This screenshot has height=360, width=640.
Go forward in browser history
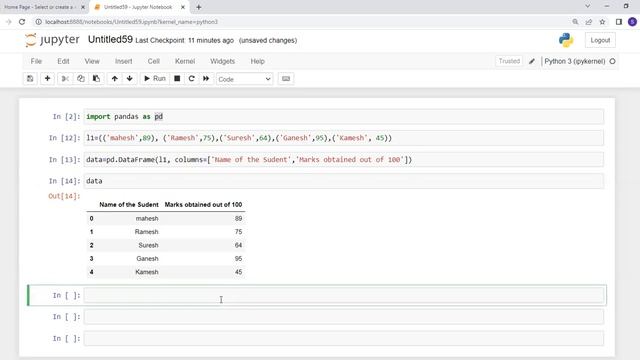click(x=8, y=22)
